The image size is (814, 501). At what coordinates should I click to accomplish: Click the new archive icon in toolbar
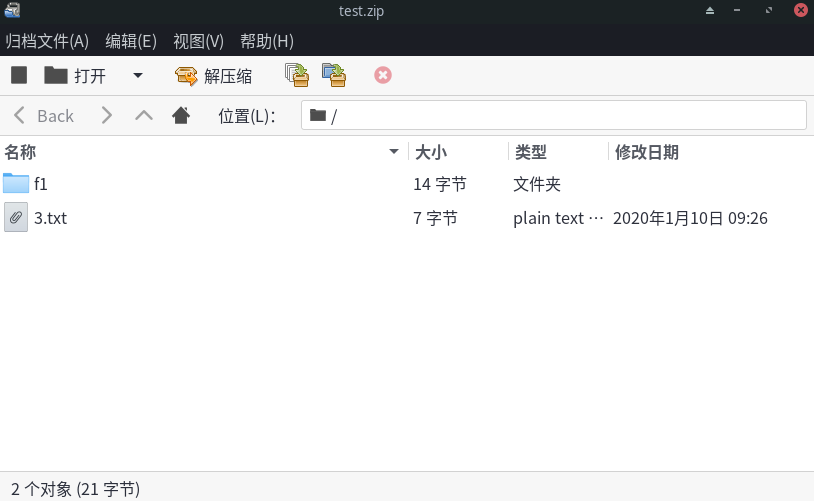click(19, 75)
